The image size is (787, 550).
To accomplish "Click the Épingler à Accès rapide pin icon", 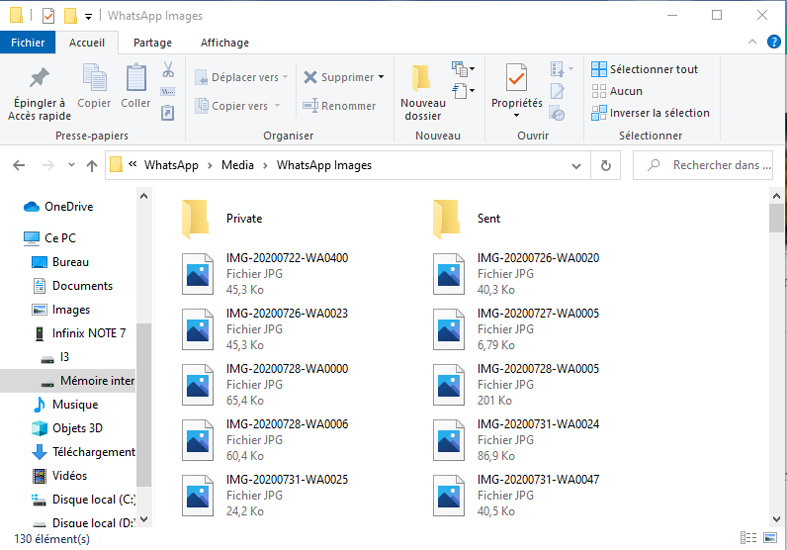I will tap(39, 77).
